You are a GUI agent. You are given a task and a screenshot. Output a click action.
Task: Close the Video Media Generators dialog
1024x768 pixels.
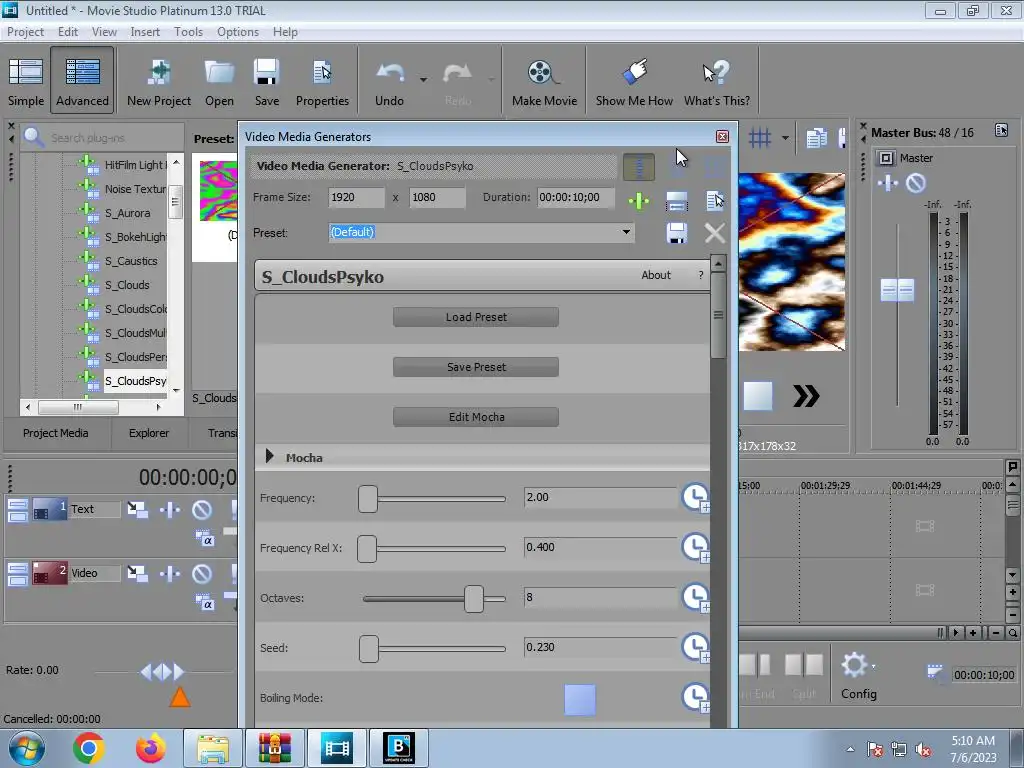722,136
